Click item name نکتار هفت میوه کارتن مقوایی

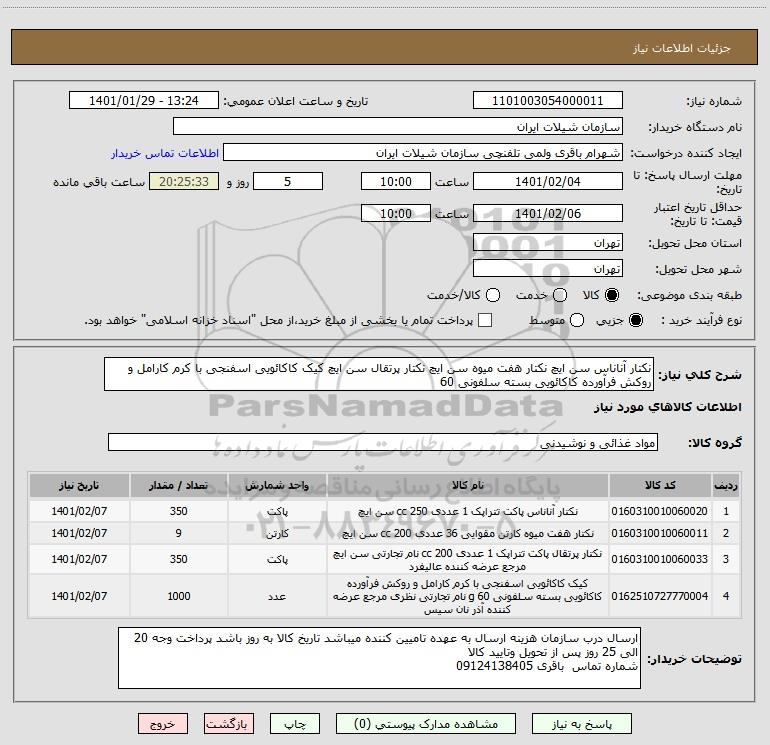coord(468,533)
